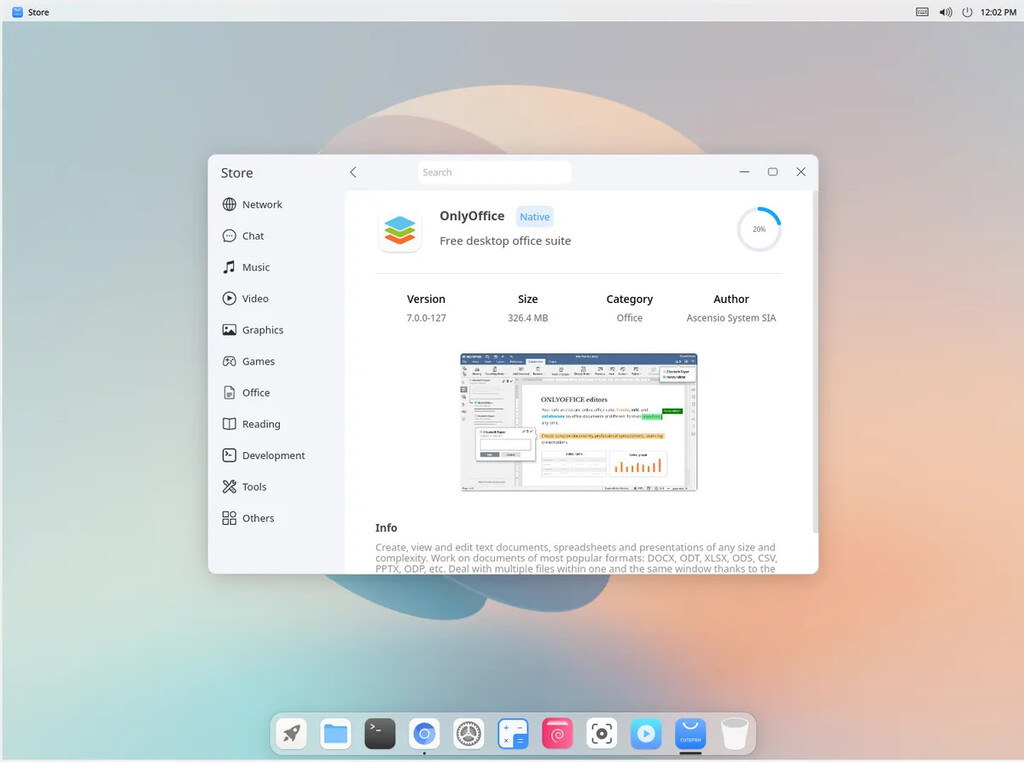
Task: Click the keyboard layout indicator in the top bar
Action: 921,11
